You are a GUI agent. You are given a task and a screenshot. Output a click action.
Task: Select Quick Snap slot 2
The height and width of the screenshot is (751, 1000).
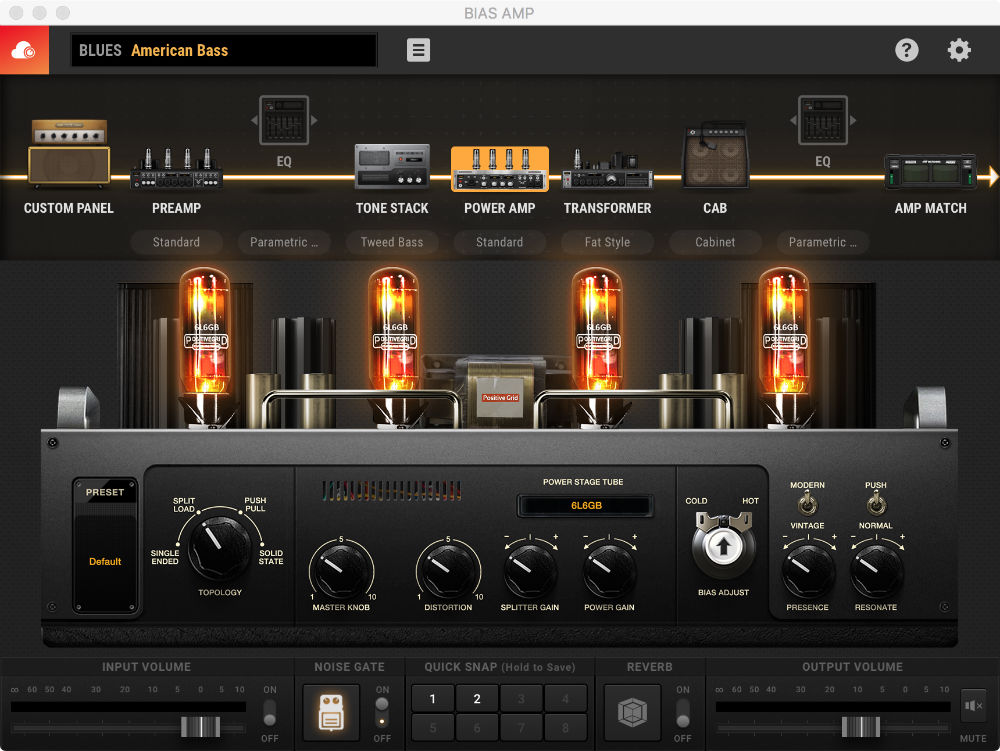click(x=476, y=698)
